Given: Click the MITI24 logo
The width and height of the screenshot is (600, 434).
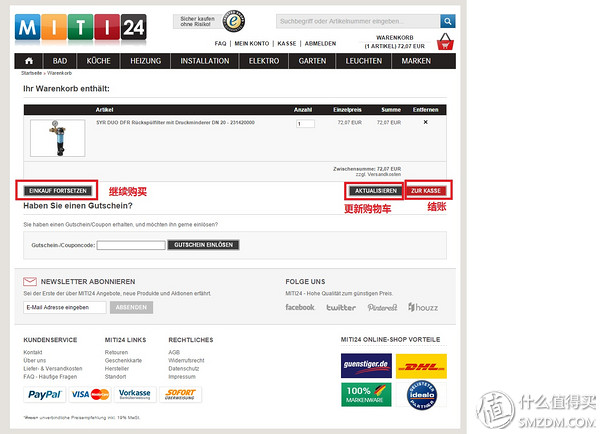Looking at the screenshot, I should point(81,27).
